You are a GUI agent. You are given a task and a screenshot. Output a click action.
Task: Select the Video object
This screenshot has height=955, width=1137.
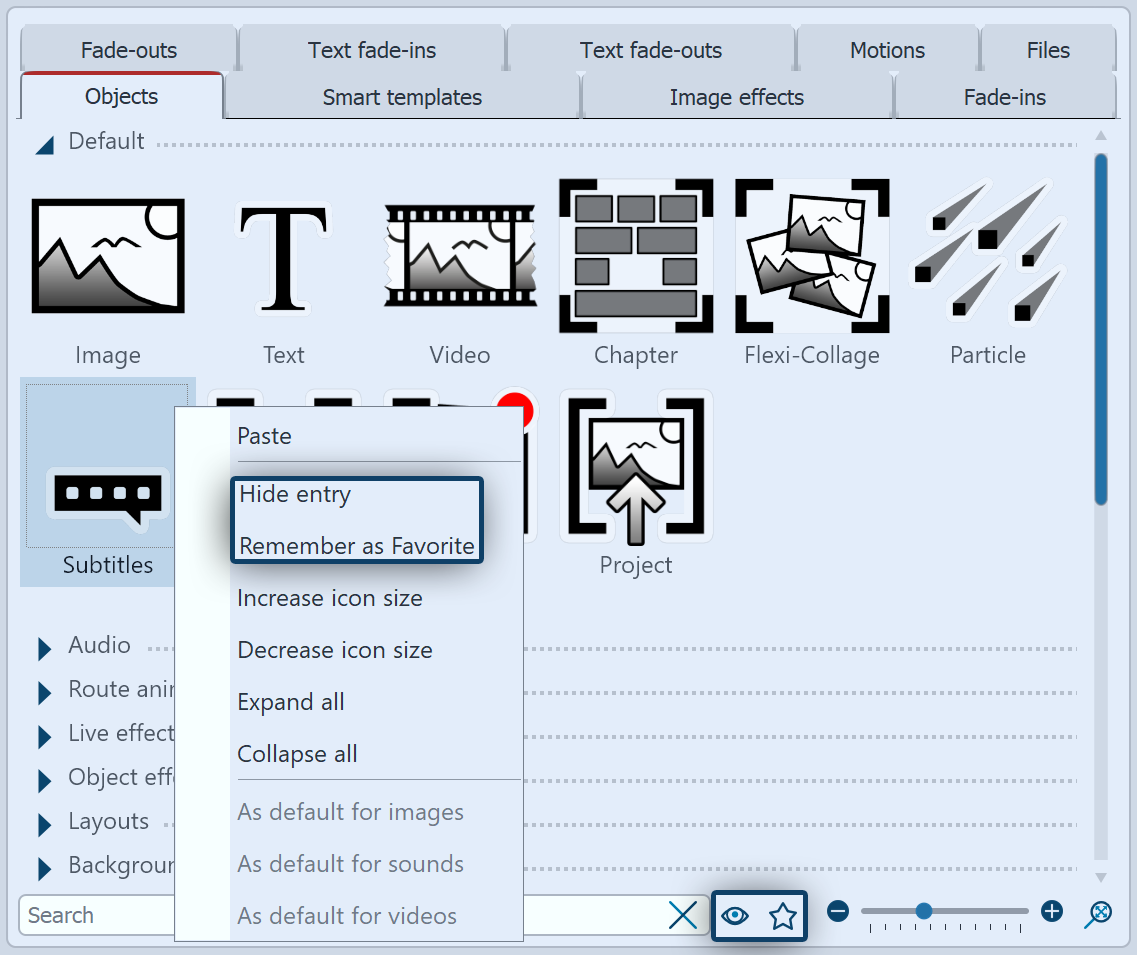click(x=459, y=255)
